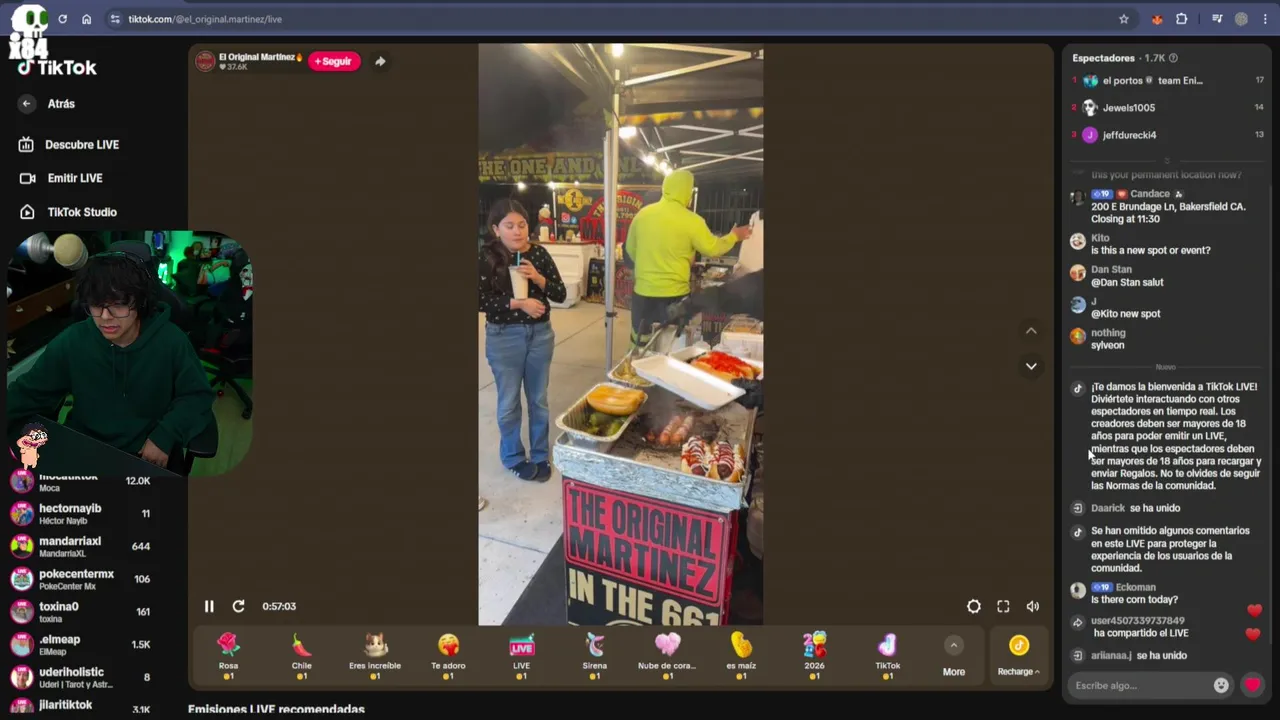Open top viewer jeffdurecki4
1280x720 pixels.
(1167, 135)
